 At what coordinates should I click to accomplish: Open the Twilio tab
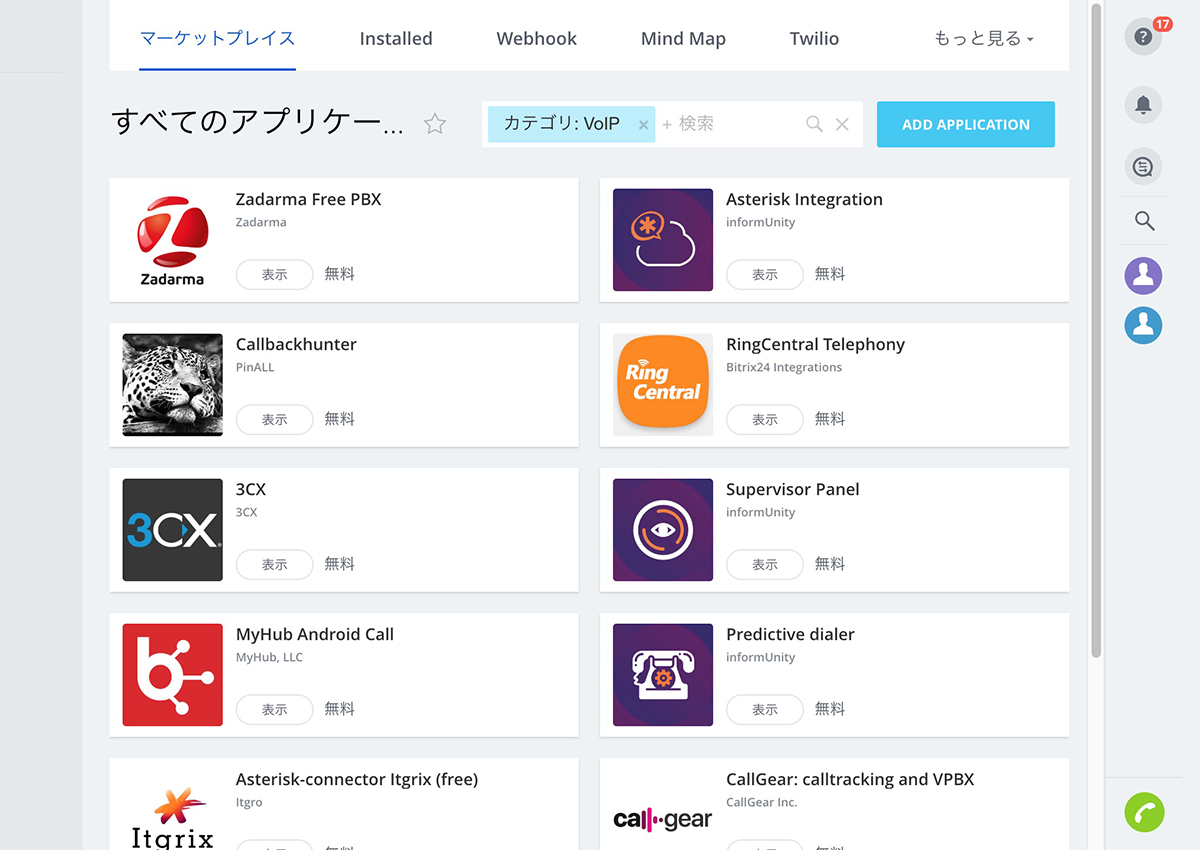[x=814, y=38]
